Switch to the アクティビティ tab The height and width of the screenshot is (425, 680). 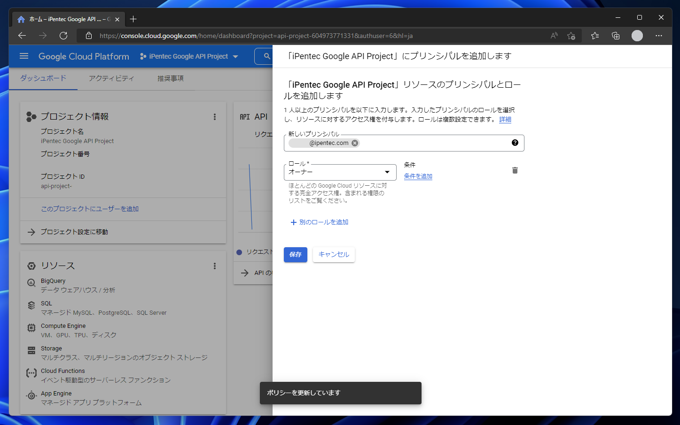[x=111, y=78]
